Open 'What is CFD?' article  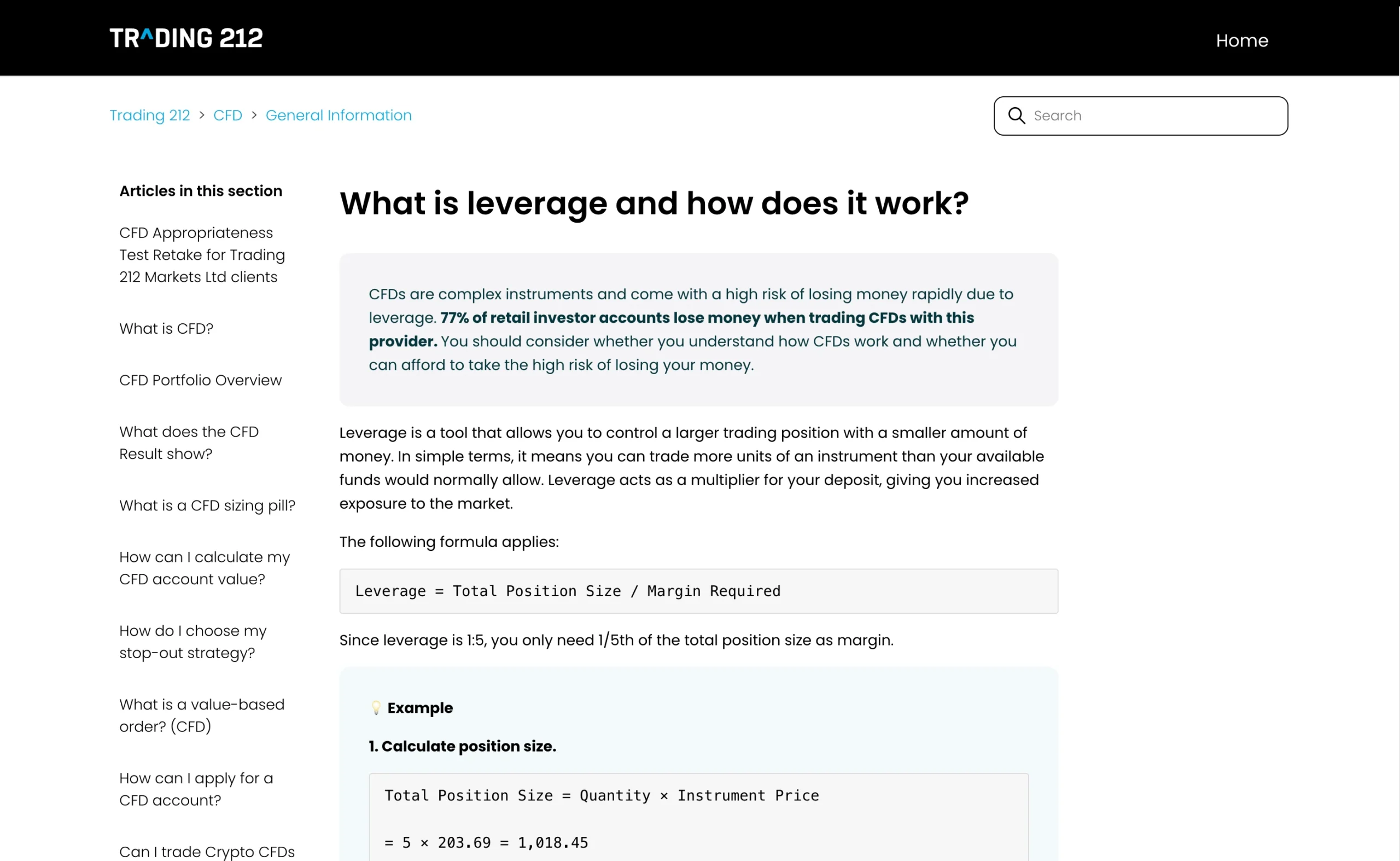[166, 329]
